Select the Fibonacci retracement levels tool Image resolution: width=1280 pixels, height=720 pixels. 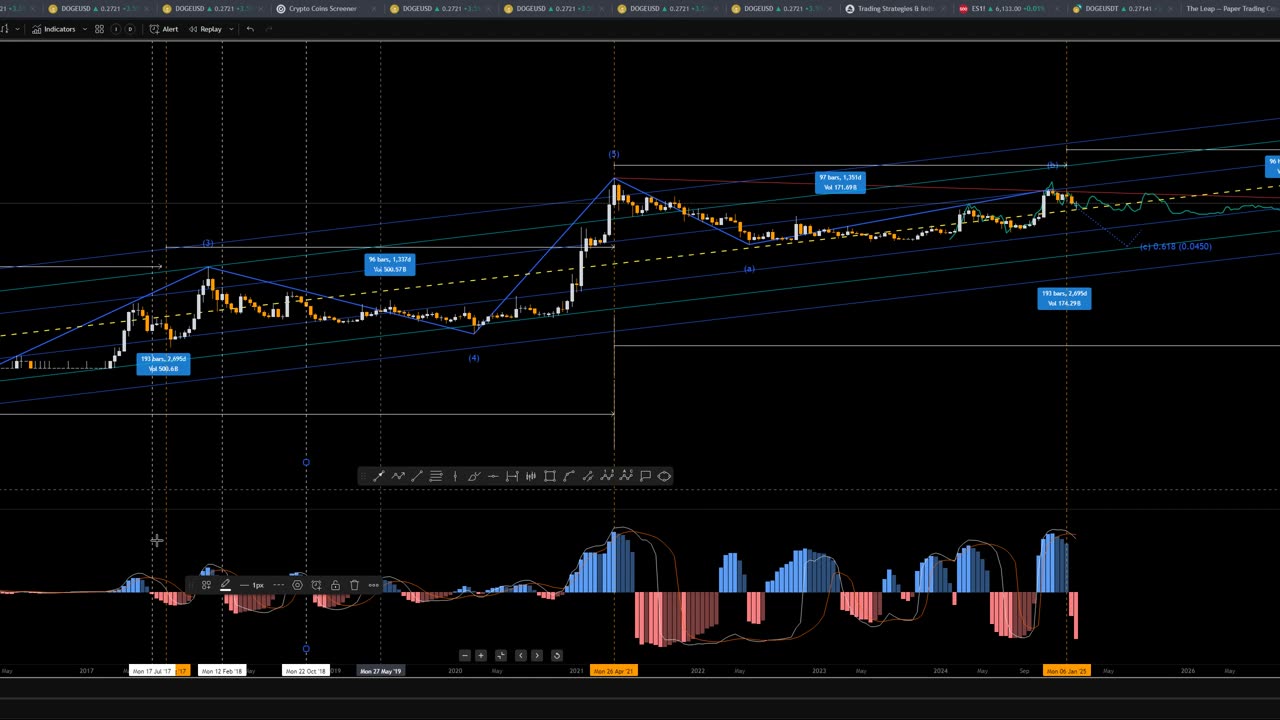(x=436, y=476)
